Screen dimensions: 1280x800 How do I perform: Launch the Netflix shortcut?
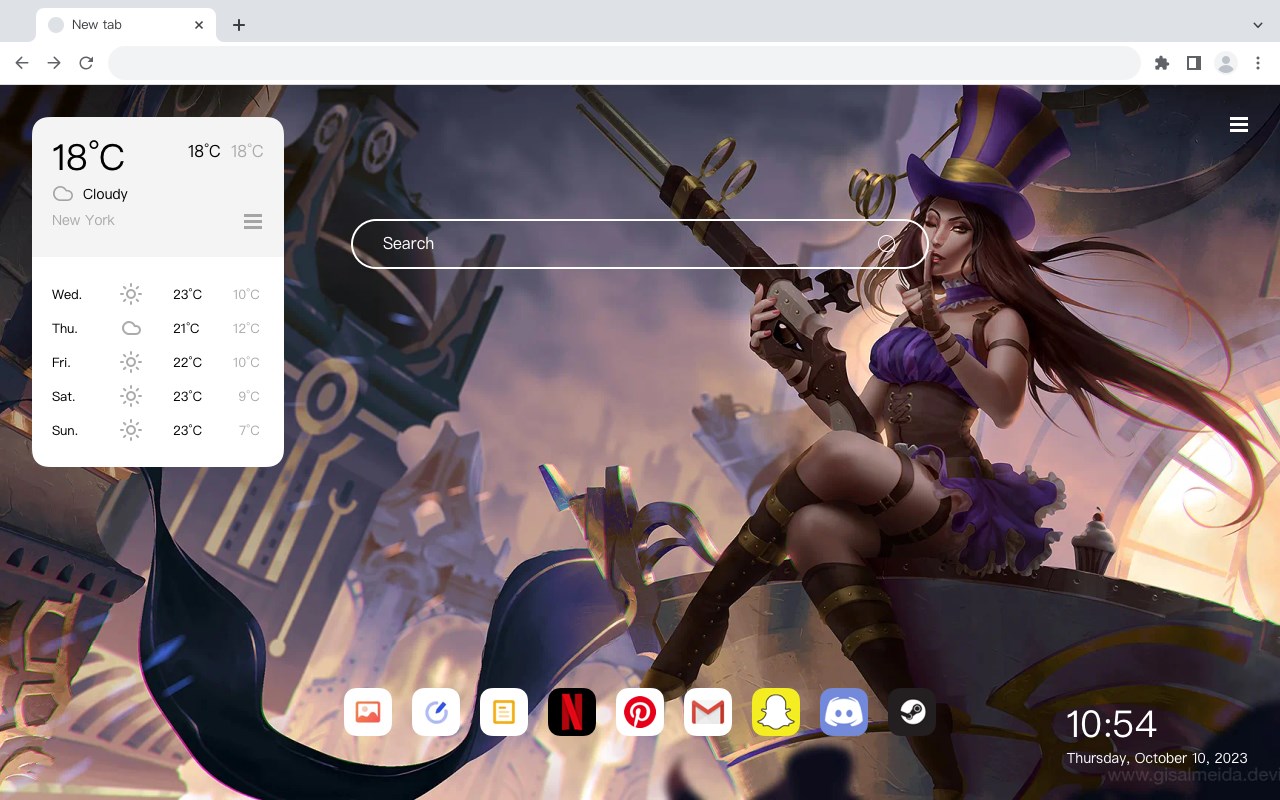[x=572, y=712]
